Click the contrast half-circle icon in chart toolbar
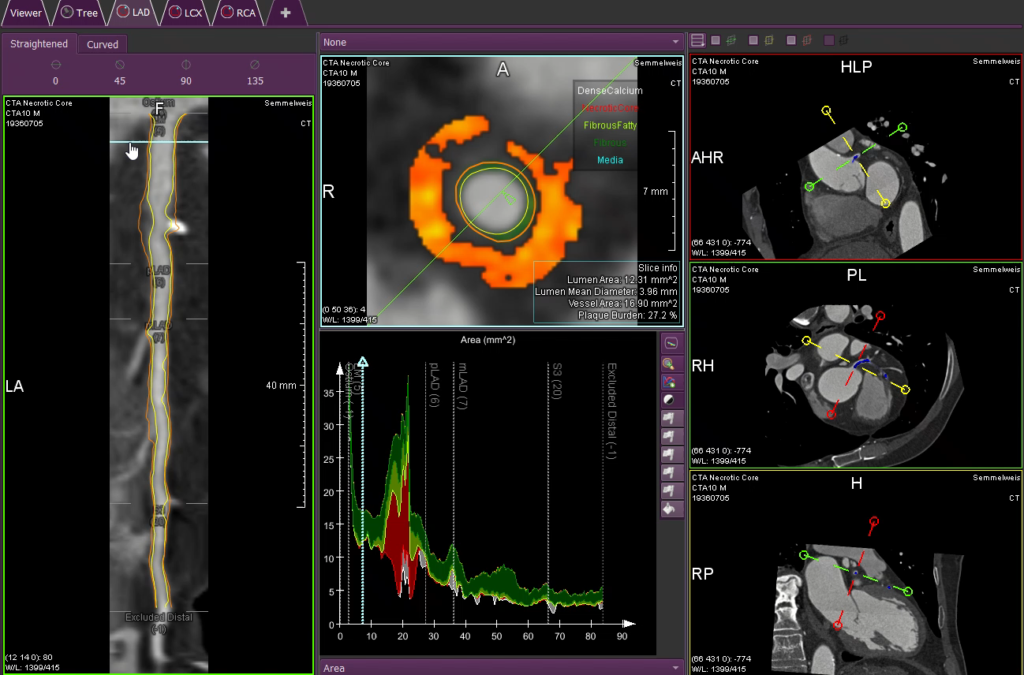 [x=672, y=399]
